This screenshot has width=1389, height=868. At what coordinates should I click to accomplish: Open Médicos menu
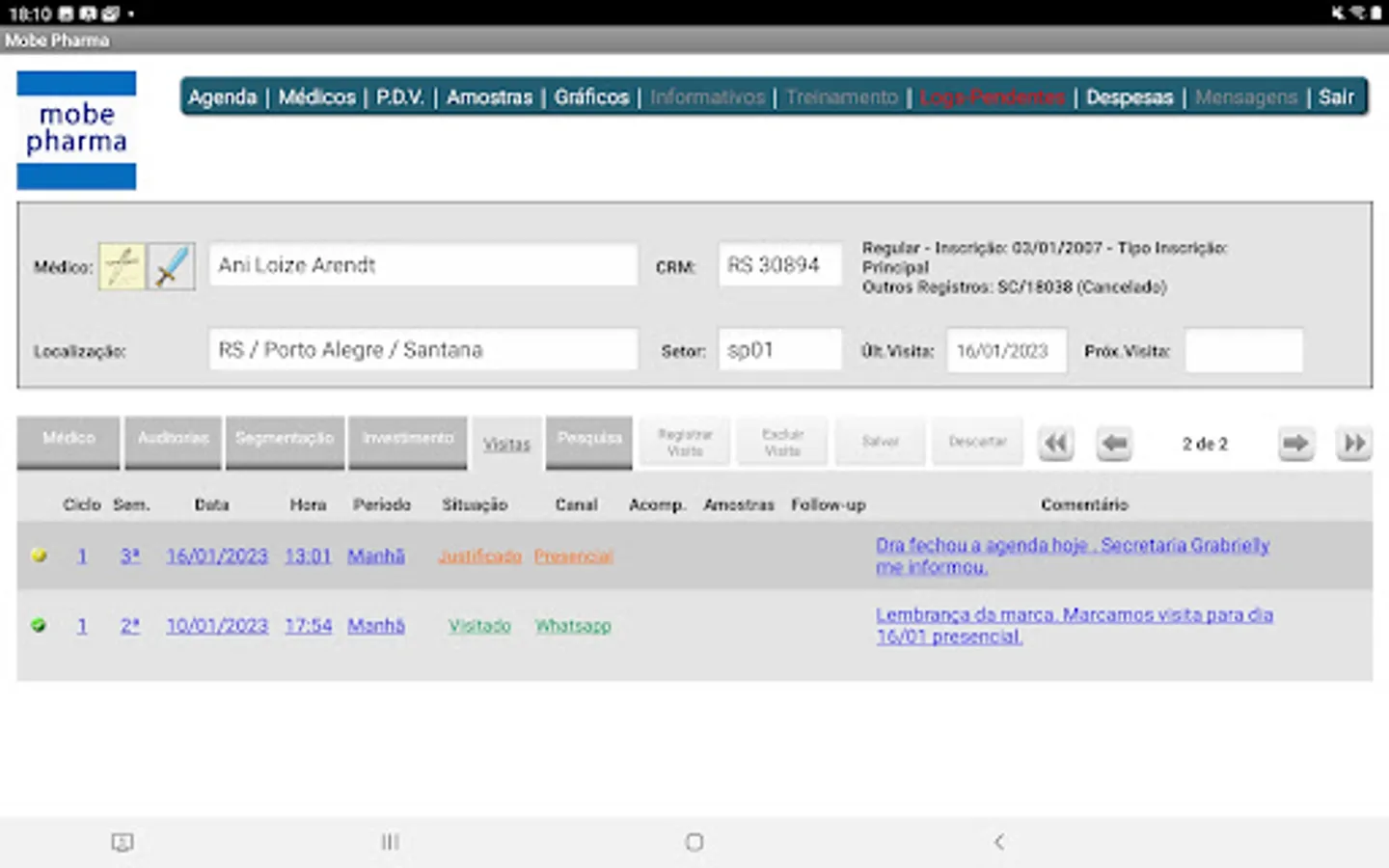[317, 97]
